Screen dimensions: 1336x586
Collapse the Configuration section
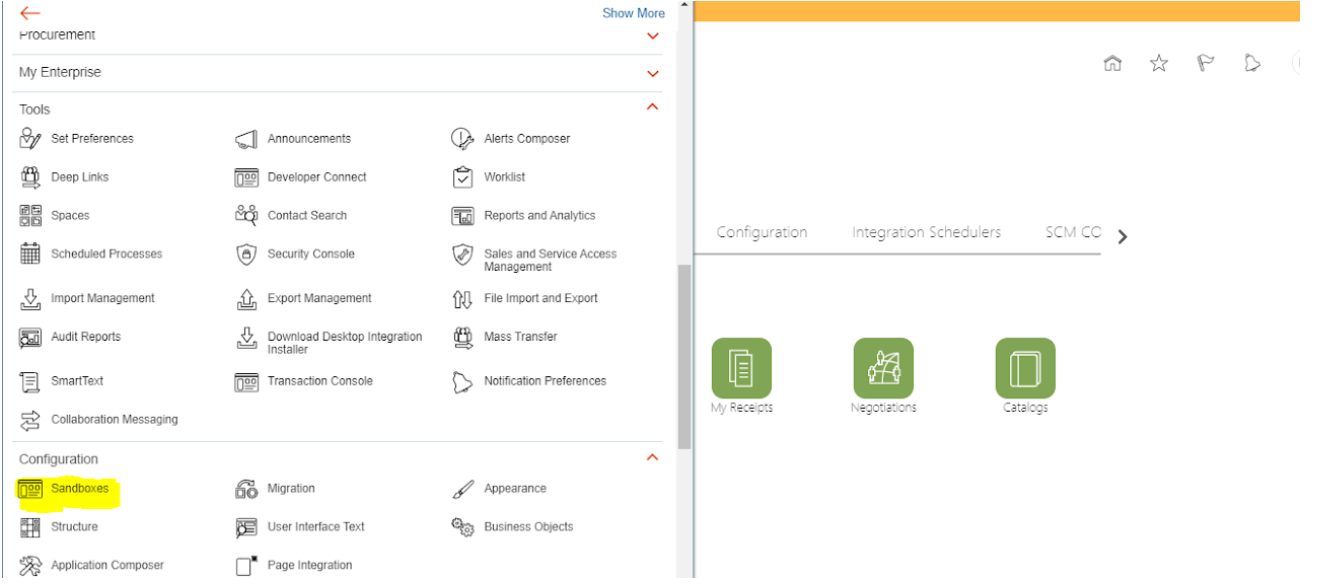[653, 458]
